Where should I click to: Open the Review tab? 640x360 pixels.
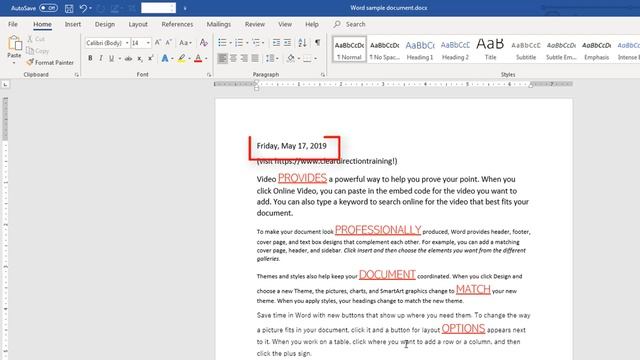click(x=255, y=24)
